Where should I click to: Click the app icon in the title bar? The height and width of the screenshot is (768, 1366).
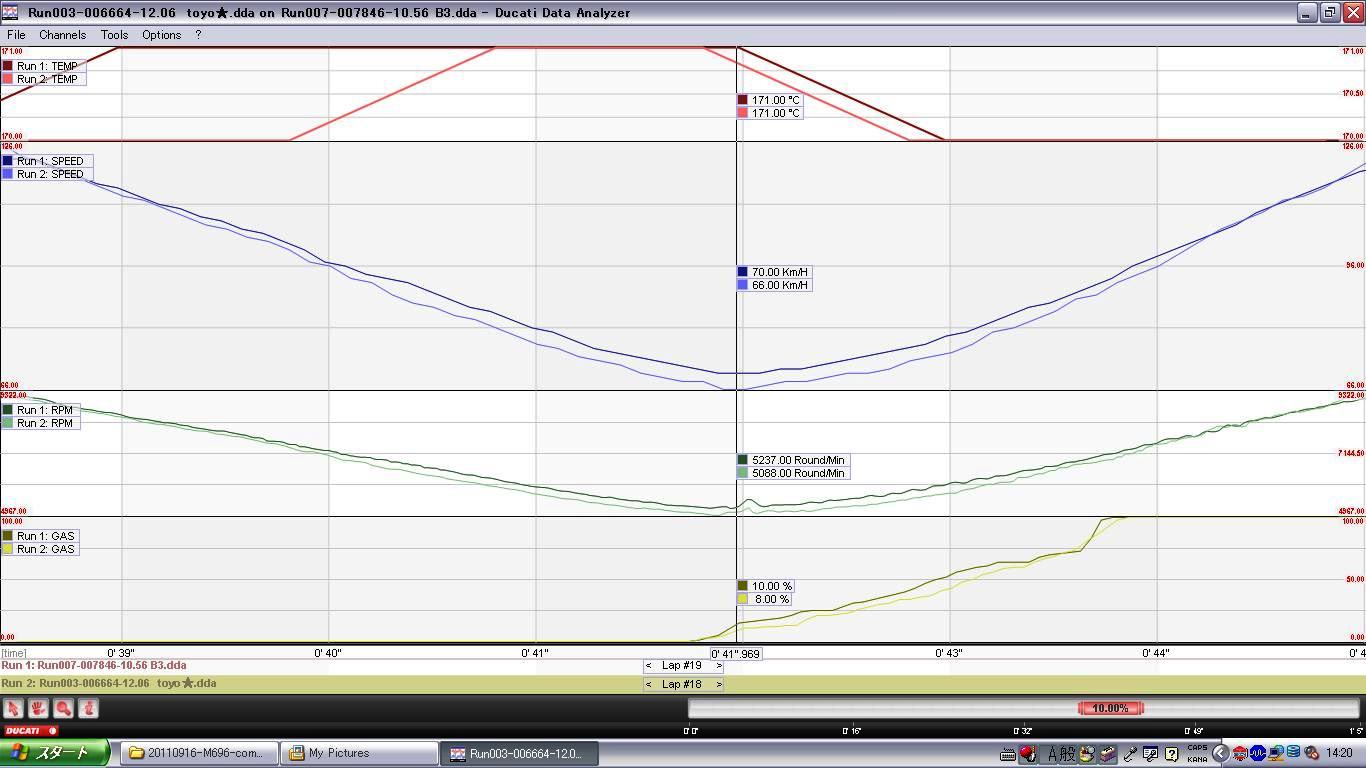pyautogui.click(x=11, y=12)
